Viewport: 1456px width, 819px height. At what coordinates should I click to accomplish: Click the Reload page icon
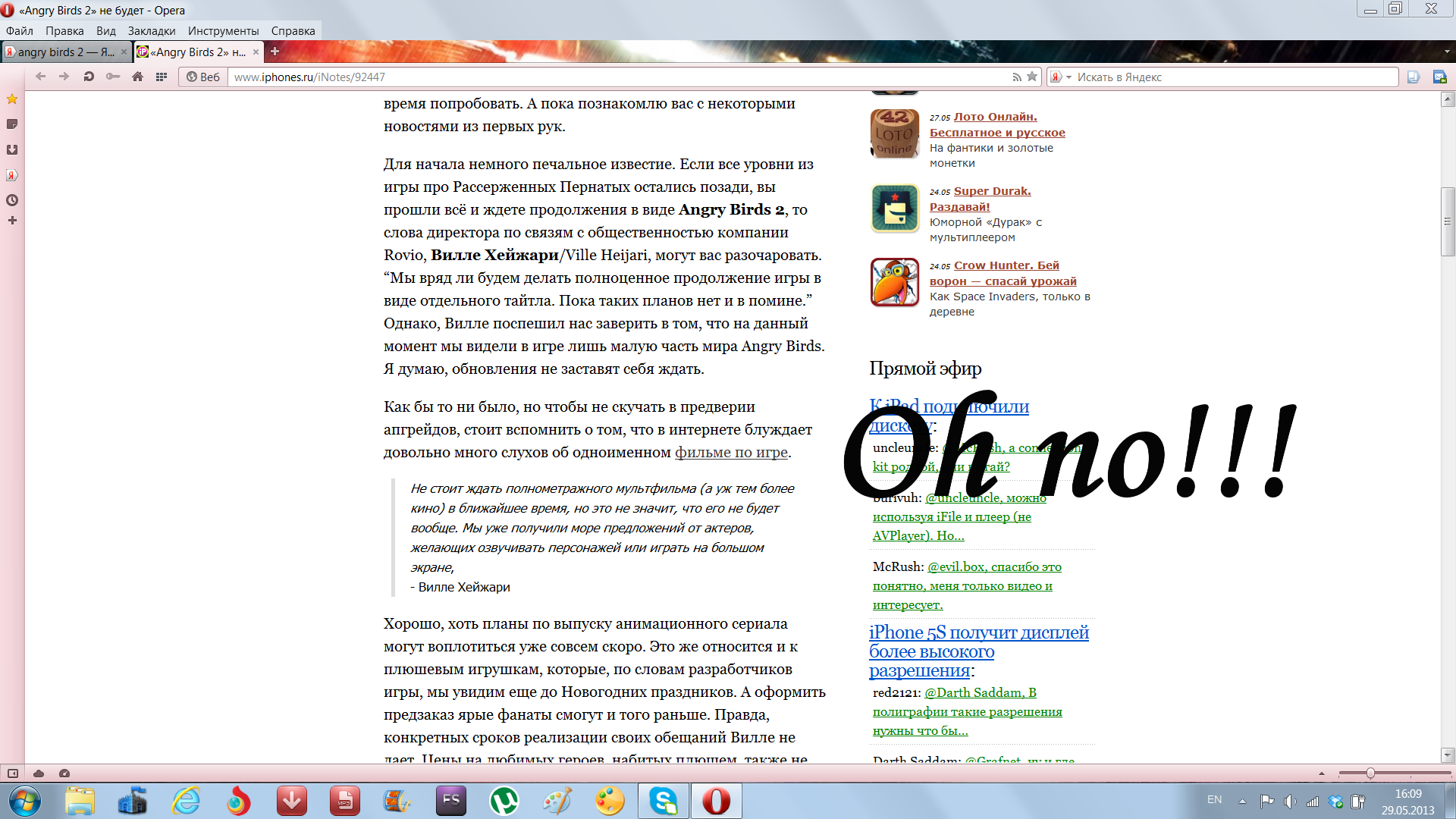click(89, 77)
